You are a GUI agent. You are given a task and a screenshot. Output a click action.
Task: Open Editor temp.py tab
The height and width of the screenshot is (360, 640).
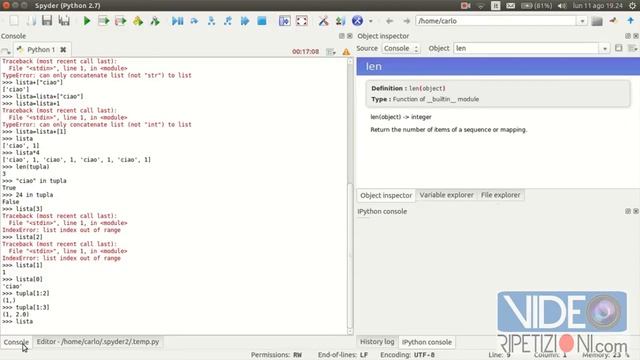pos(98,342)
